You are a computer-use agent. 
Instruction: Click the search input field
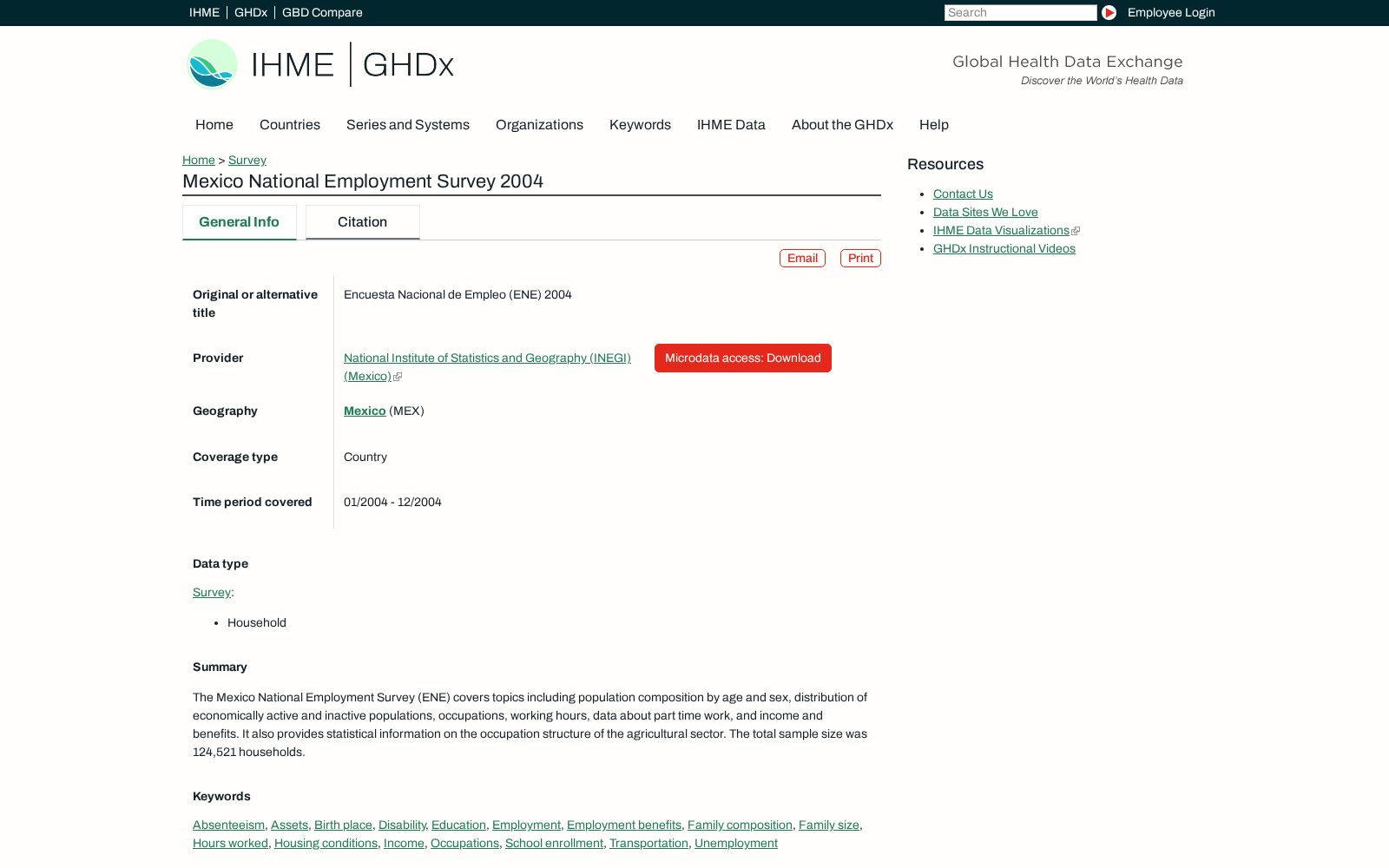click(1020, 12)
